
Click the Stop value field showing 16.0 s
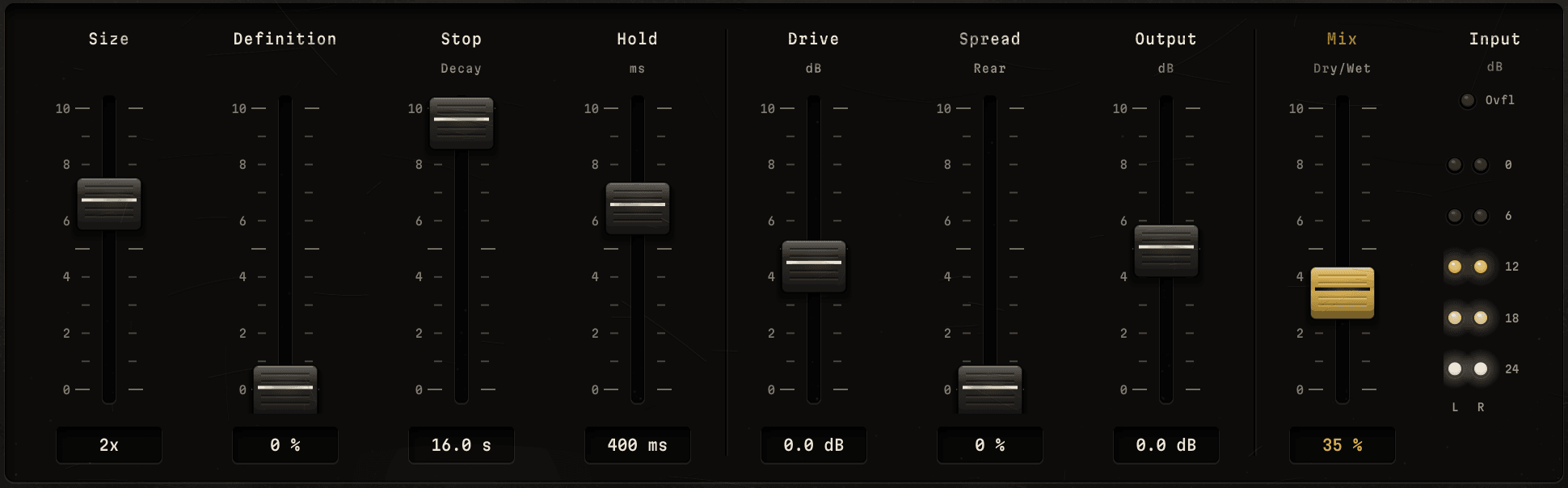[462, 445]
